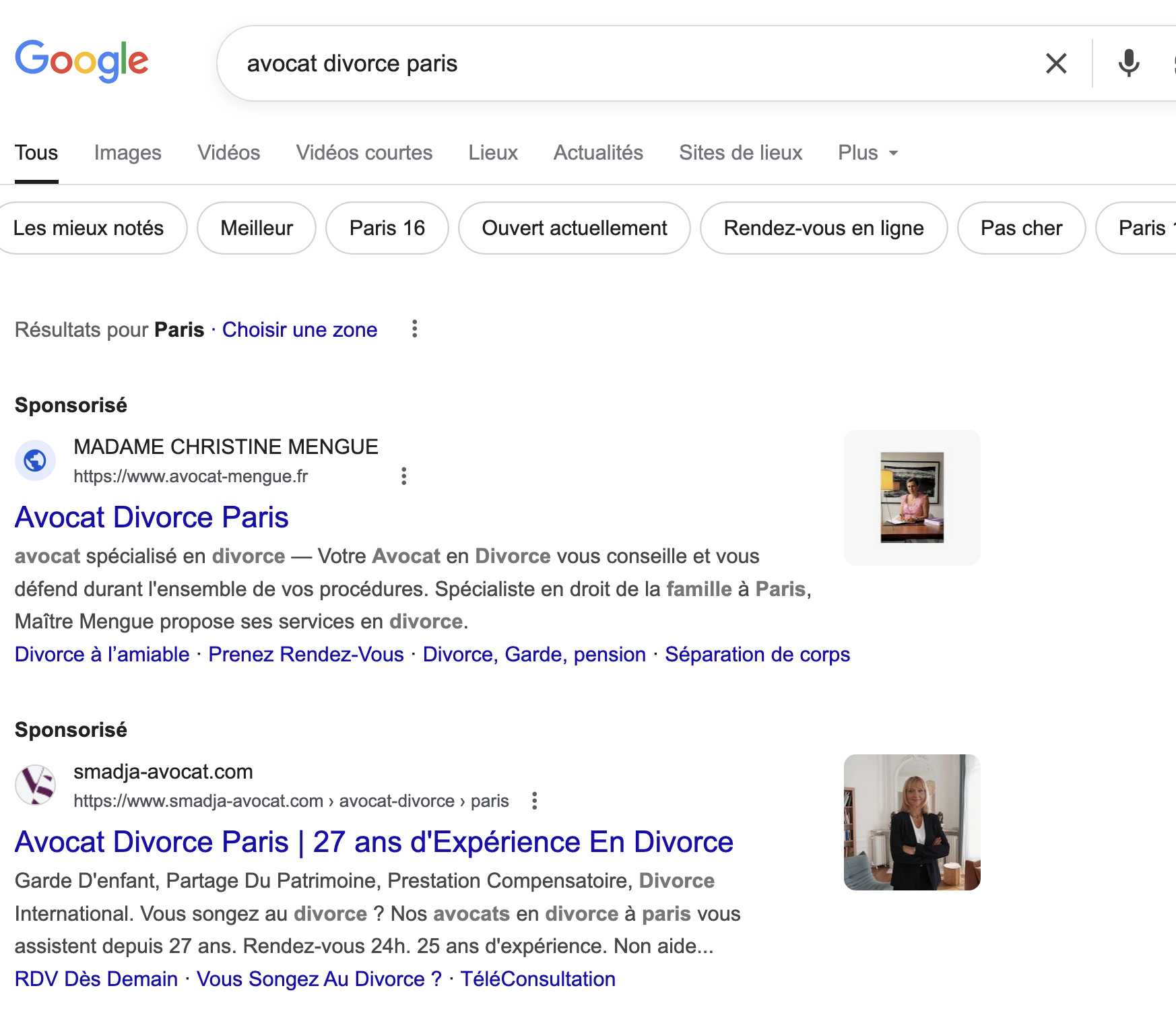Start voice search with the microphone icon

coord(1129,63)
